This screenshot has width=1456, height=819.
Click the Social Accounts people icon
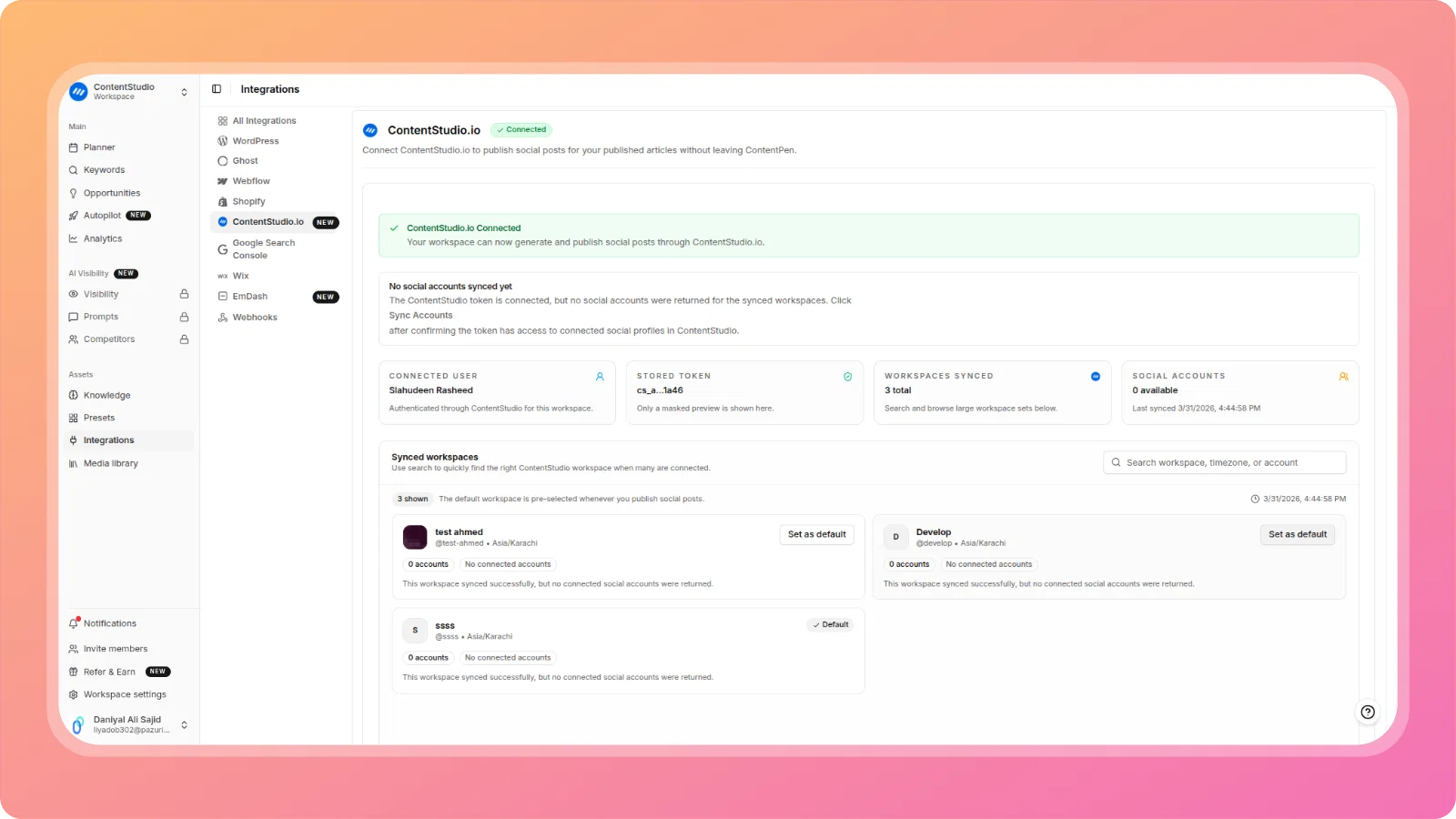(x=1343, y=377)
